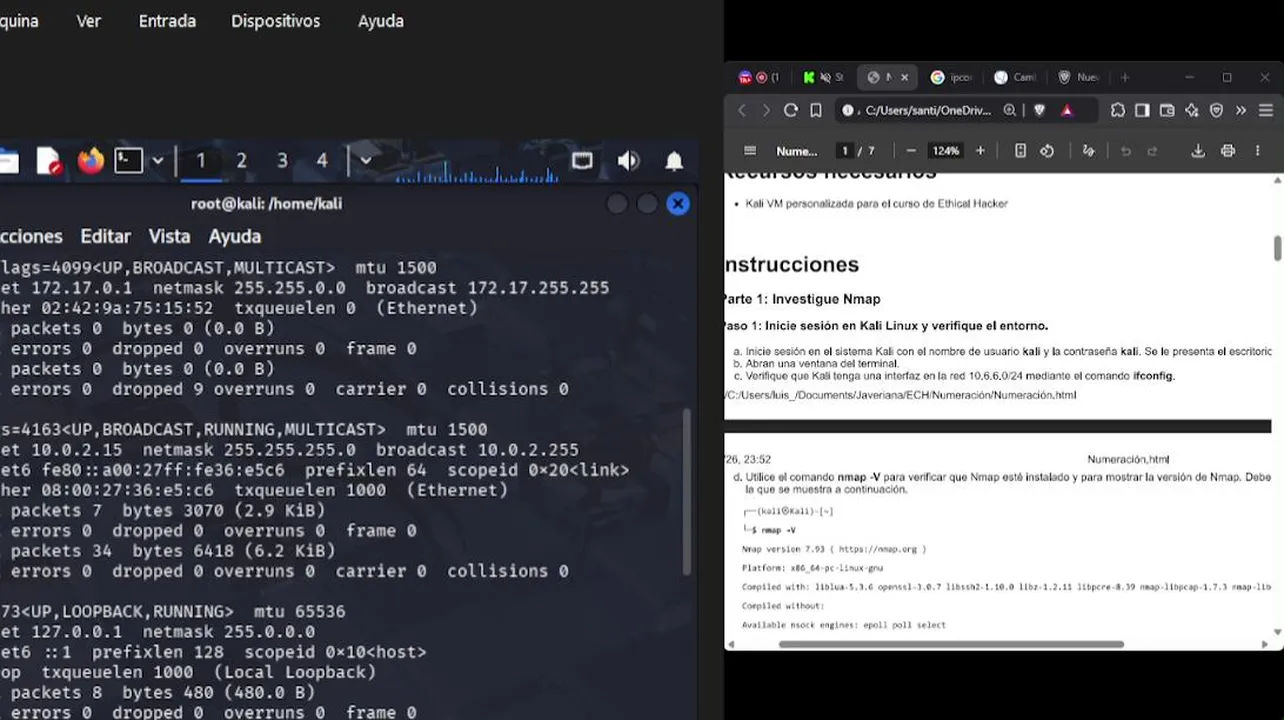Switch to the Google 'ipcor' tab
The height and width of the screenshot is (720, 1284).
click(951, 77)
